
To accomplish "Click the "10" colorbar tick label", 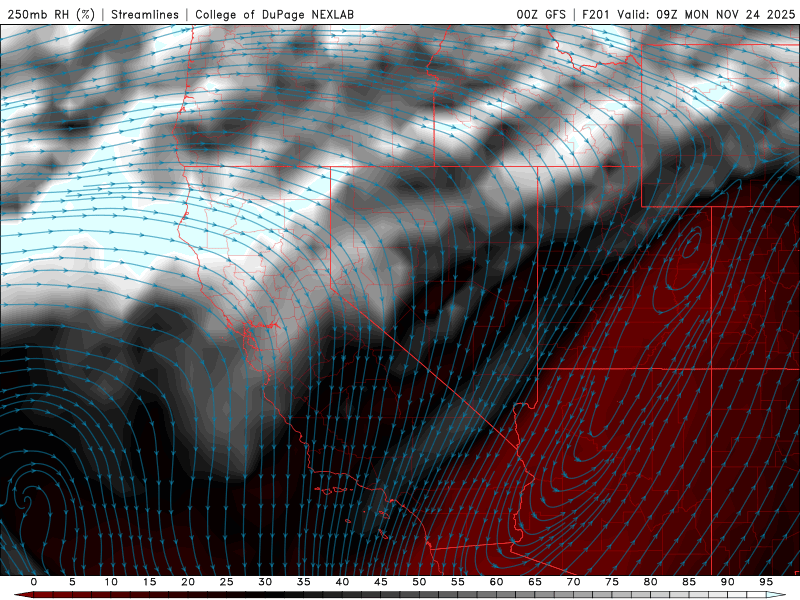I will (111, 582).
